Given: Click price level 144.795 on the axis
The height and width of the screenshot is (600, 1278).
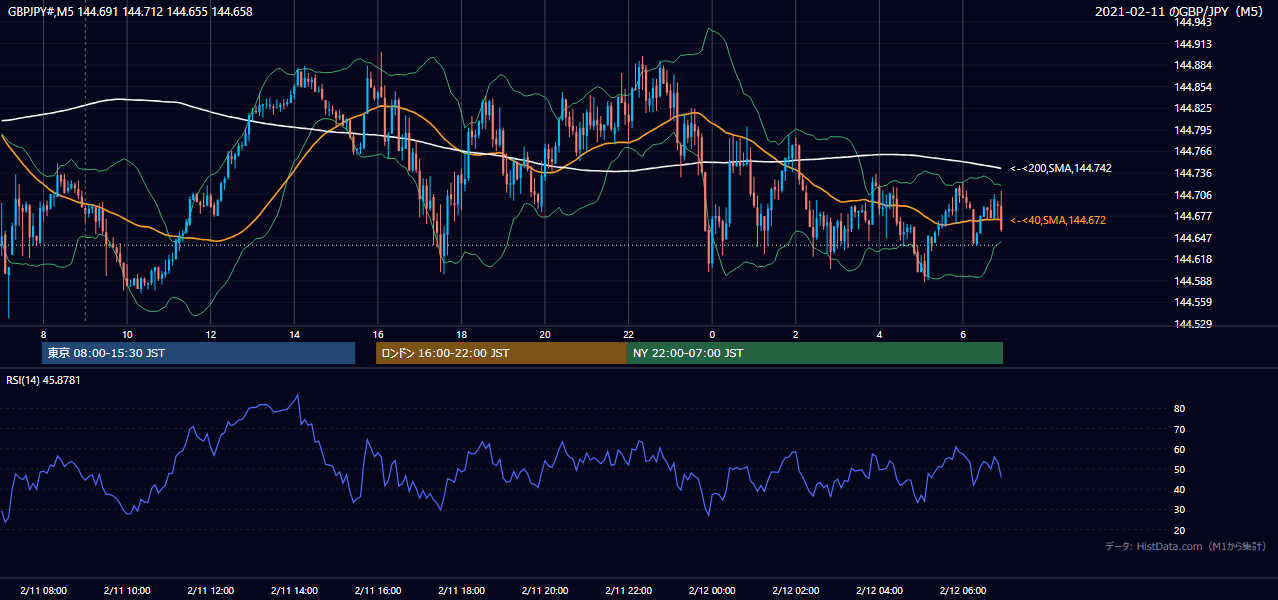Looking at the screenshot, I should (x=1194, y=130).
